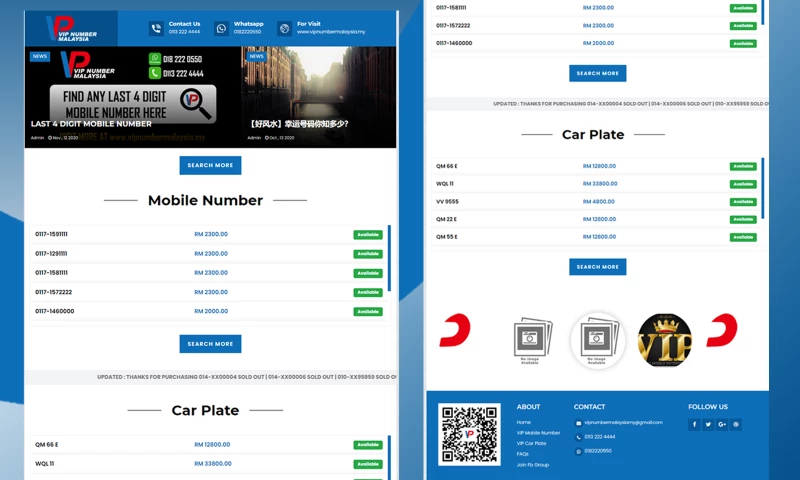Open the FAQs link in footer

pos(522,454)
